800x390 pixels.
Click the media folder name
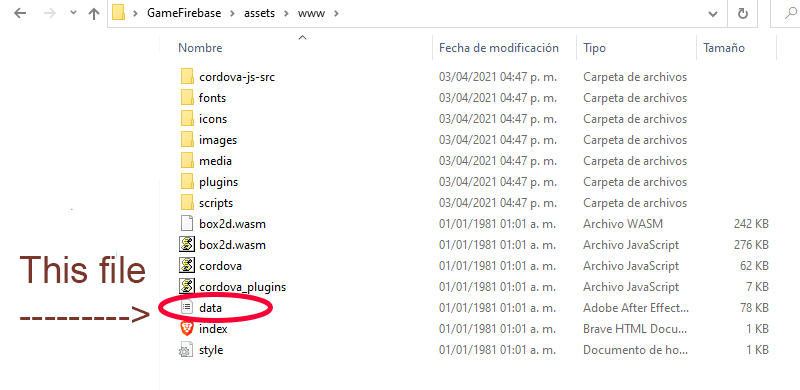pyautogui.click(x=215, y=161)
